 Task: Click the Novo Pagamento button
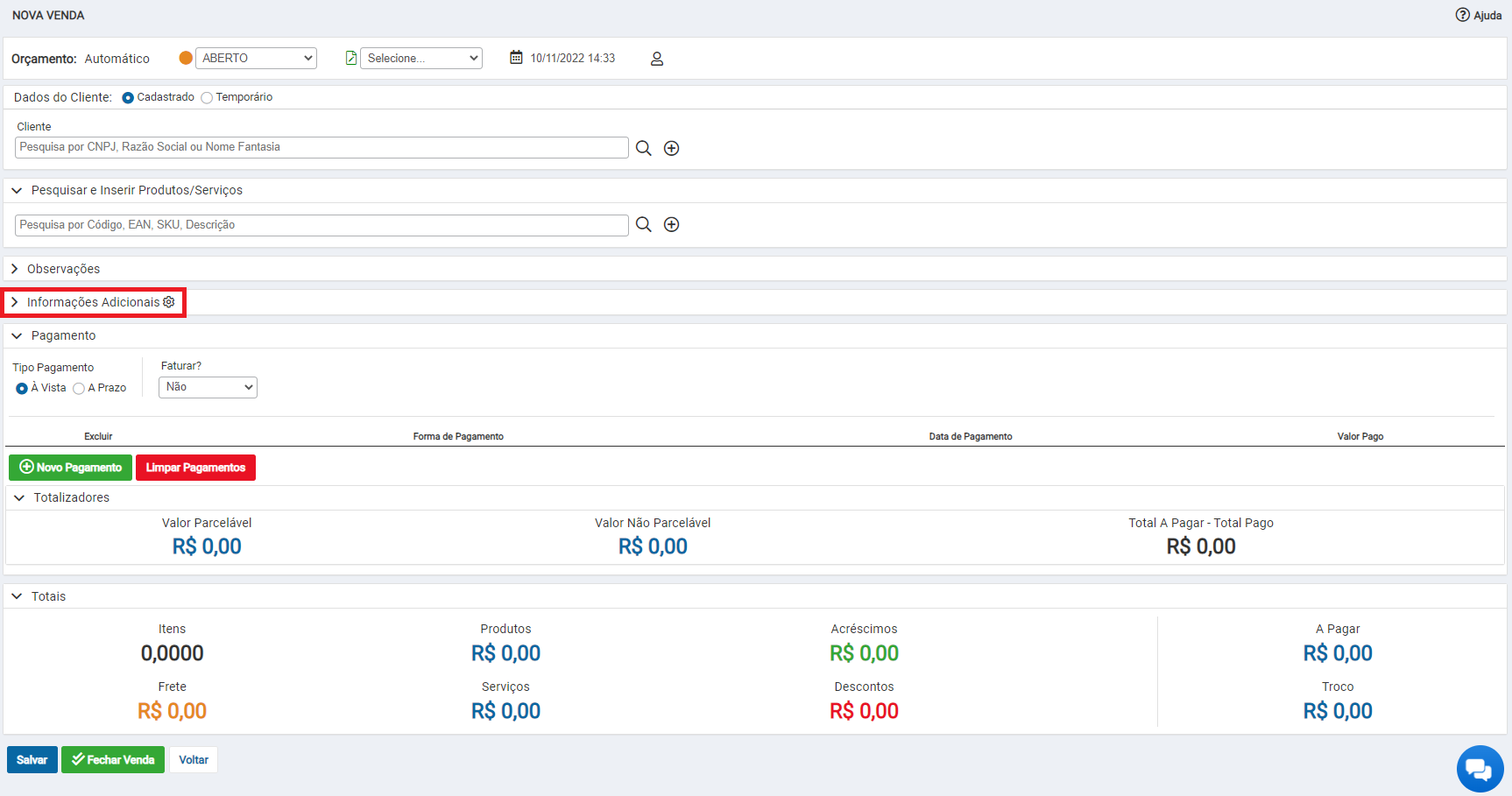coord(71,468)
